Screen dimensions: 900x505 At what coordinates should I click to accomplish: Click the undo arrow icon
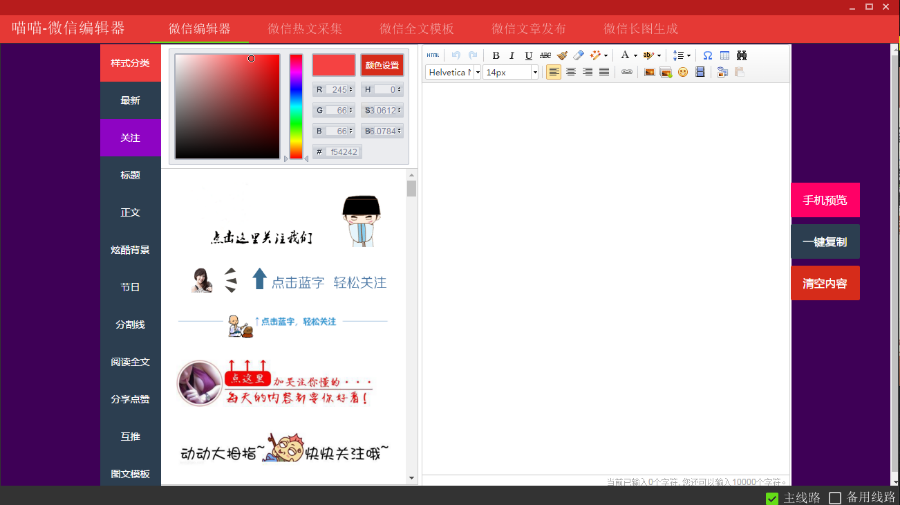(456, 55)
